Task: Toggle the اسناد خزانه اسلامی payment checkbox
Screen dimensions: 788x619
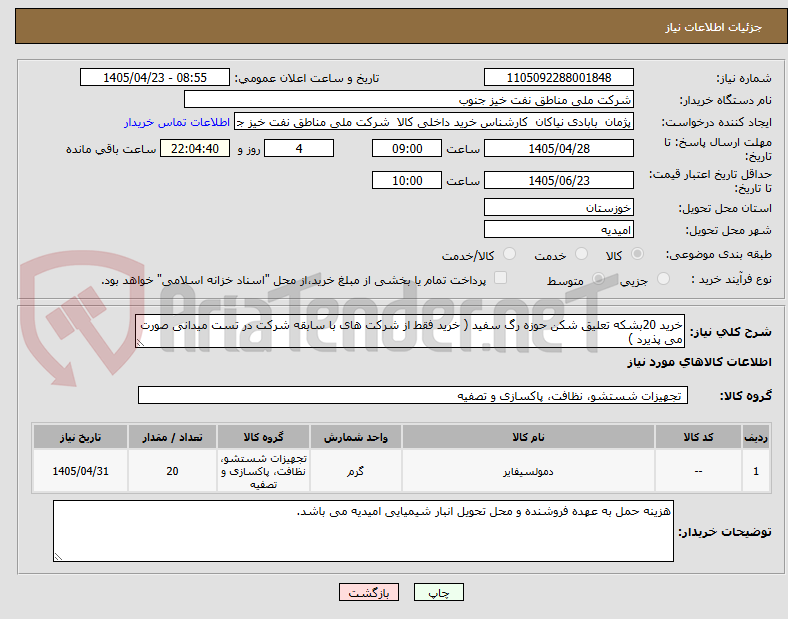Action: [501, 278]
